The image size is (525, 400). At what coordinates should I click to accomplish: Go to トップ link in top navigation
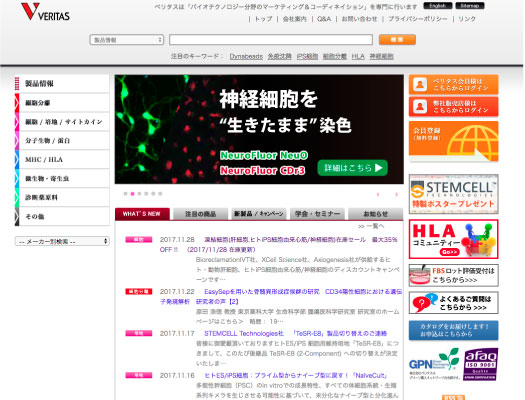point(263,19)
